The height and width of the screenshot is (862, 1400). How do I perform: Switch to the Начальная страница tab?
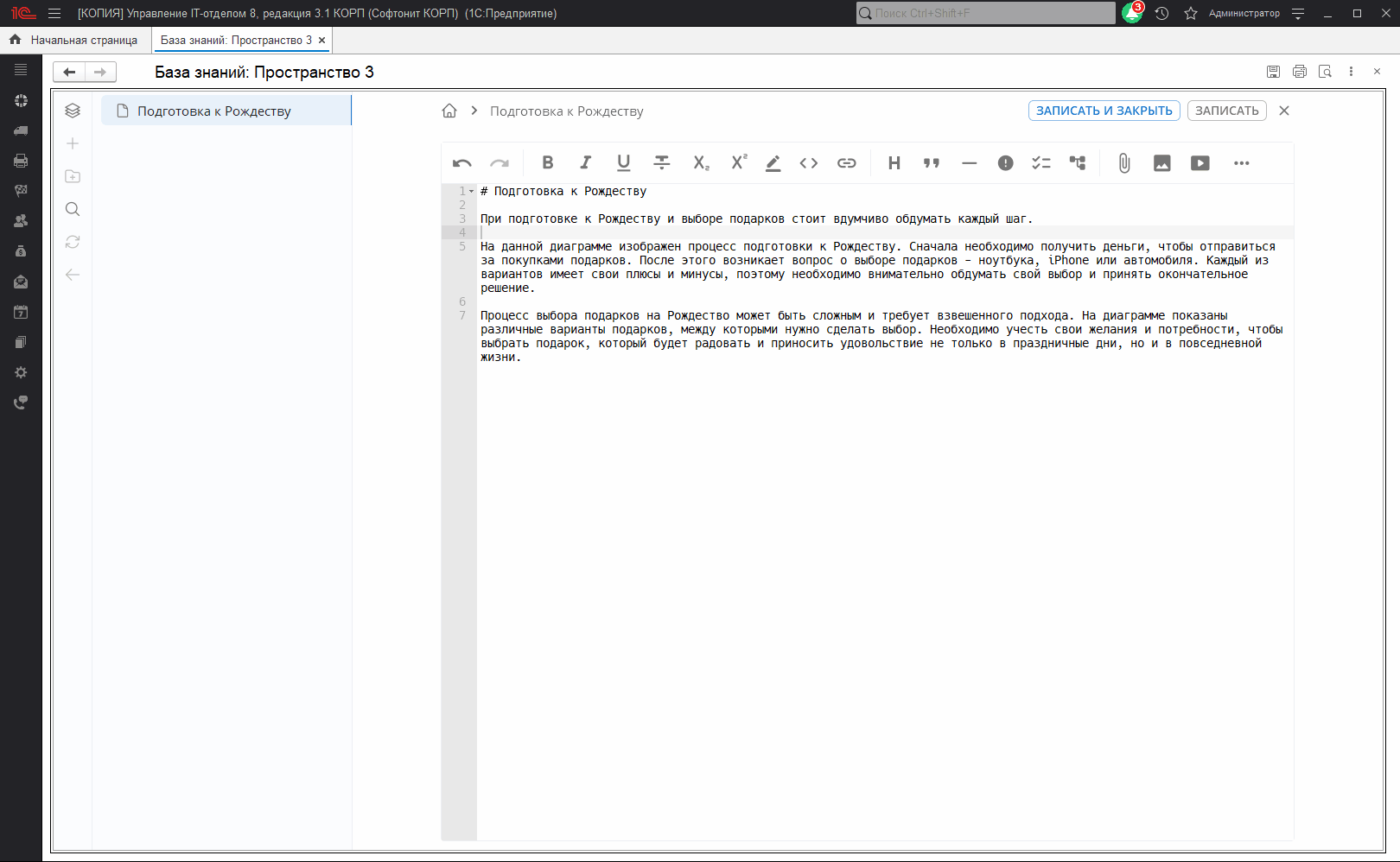point(83,40)
